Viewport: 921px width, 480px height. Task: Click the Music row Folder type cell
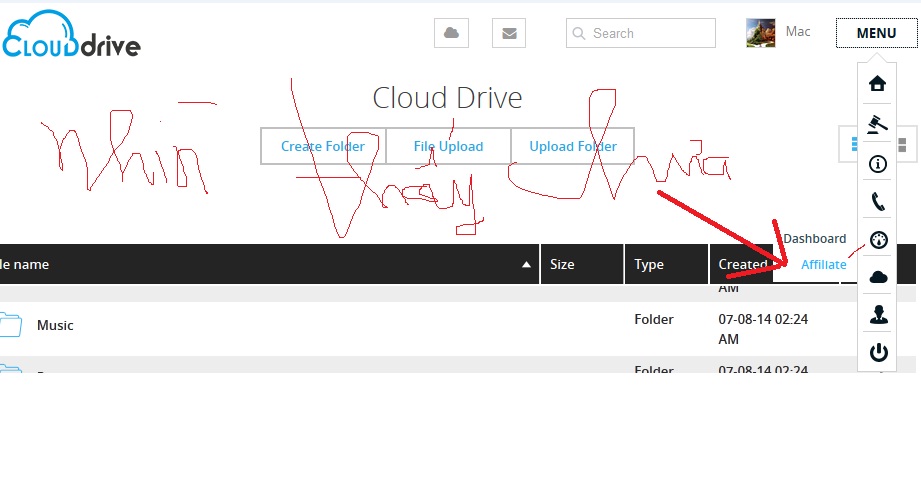(654, 319)
